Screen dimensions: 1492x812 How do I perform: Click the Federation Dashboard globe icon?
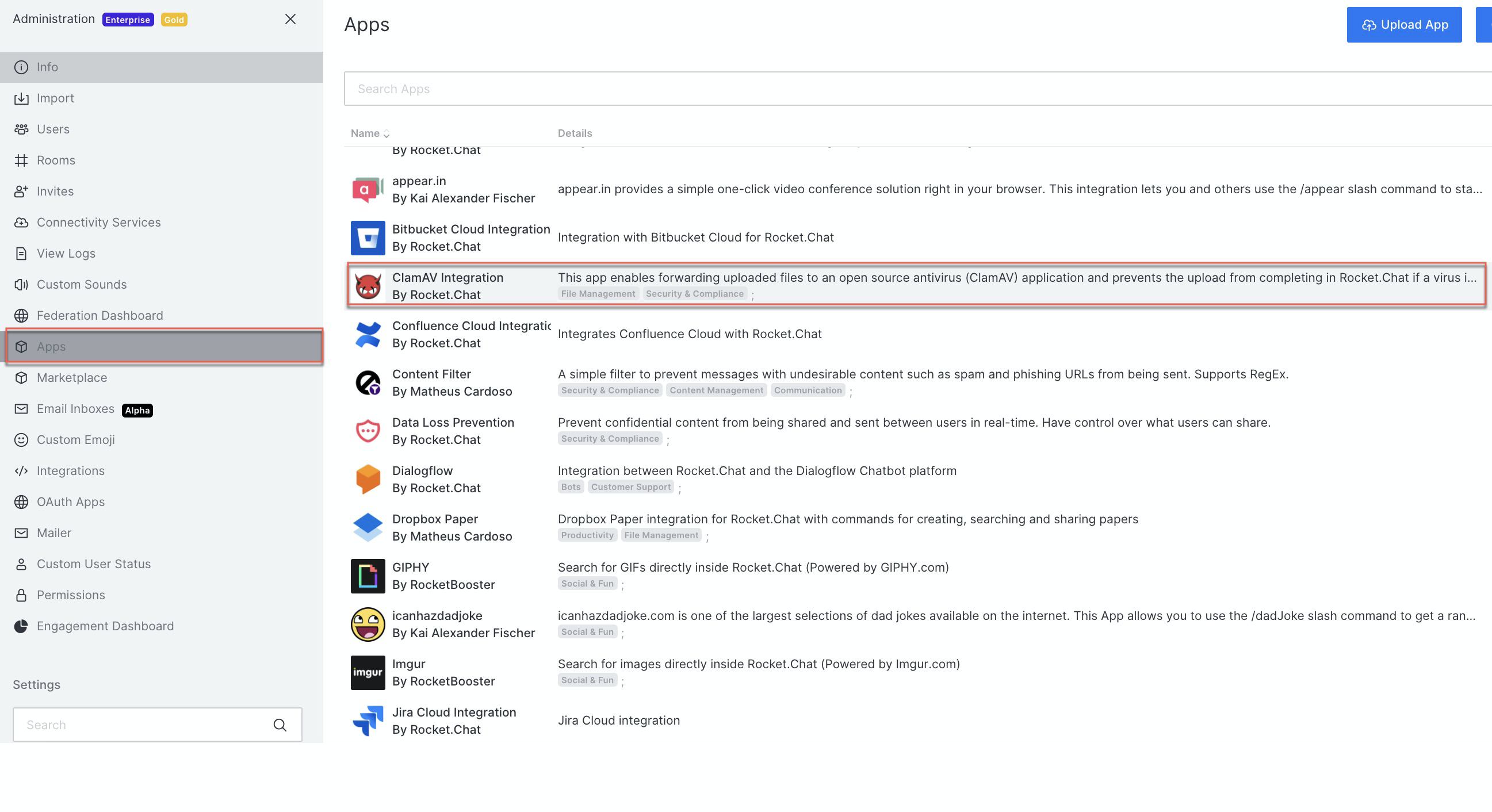pyautogui.click(x=21, y=316)
